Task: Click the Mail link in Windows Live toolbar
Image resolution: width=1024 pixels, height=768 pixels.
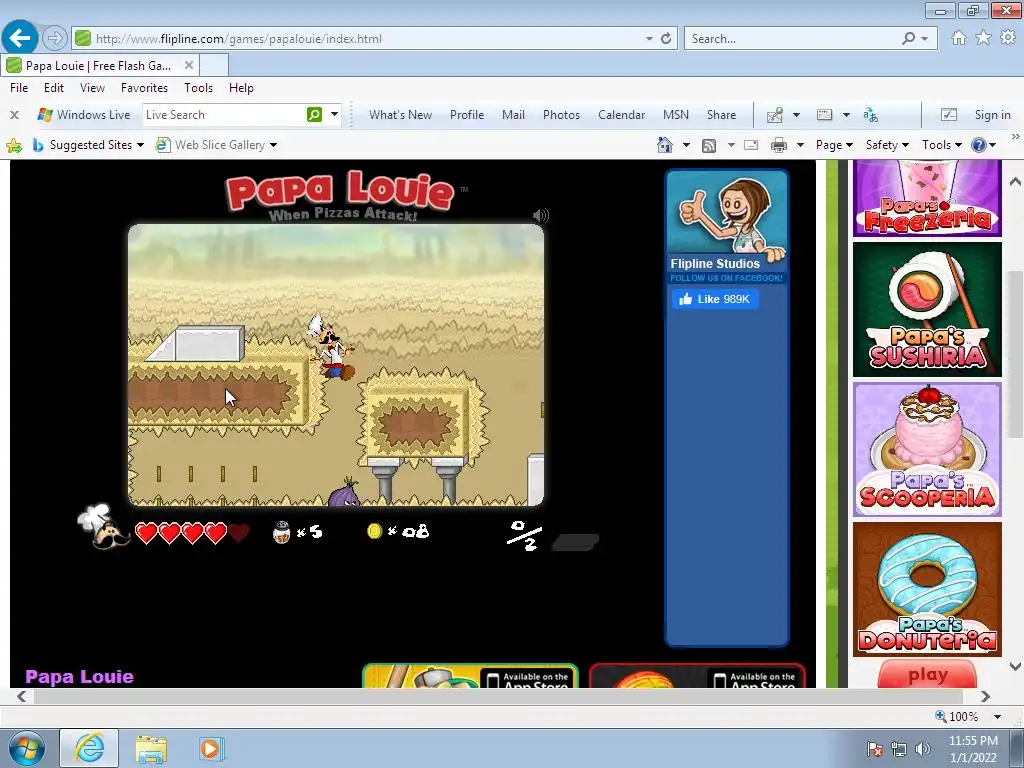Action: coord(513,115)
